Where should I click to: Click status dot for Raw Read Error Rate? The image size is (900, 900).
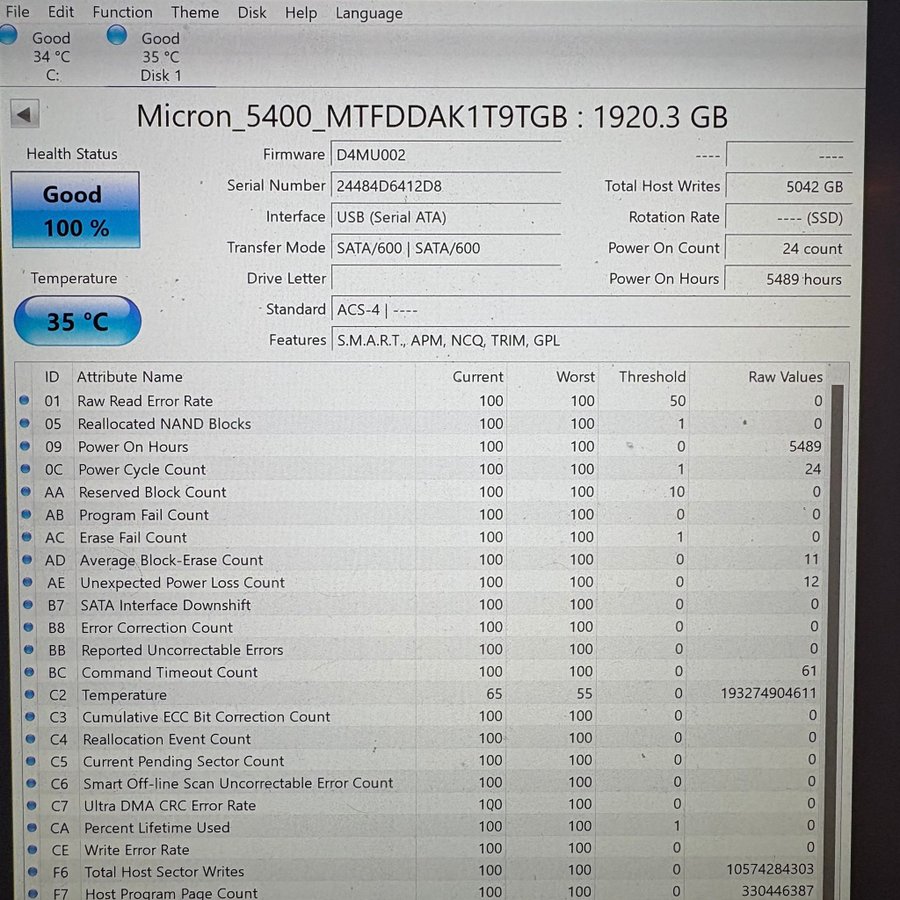click(x=25, y=401)
